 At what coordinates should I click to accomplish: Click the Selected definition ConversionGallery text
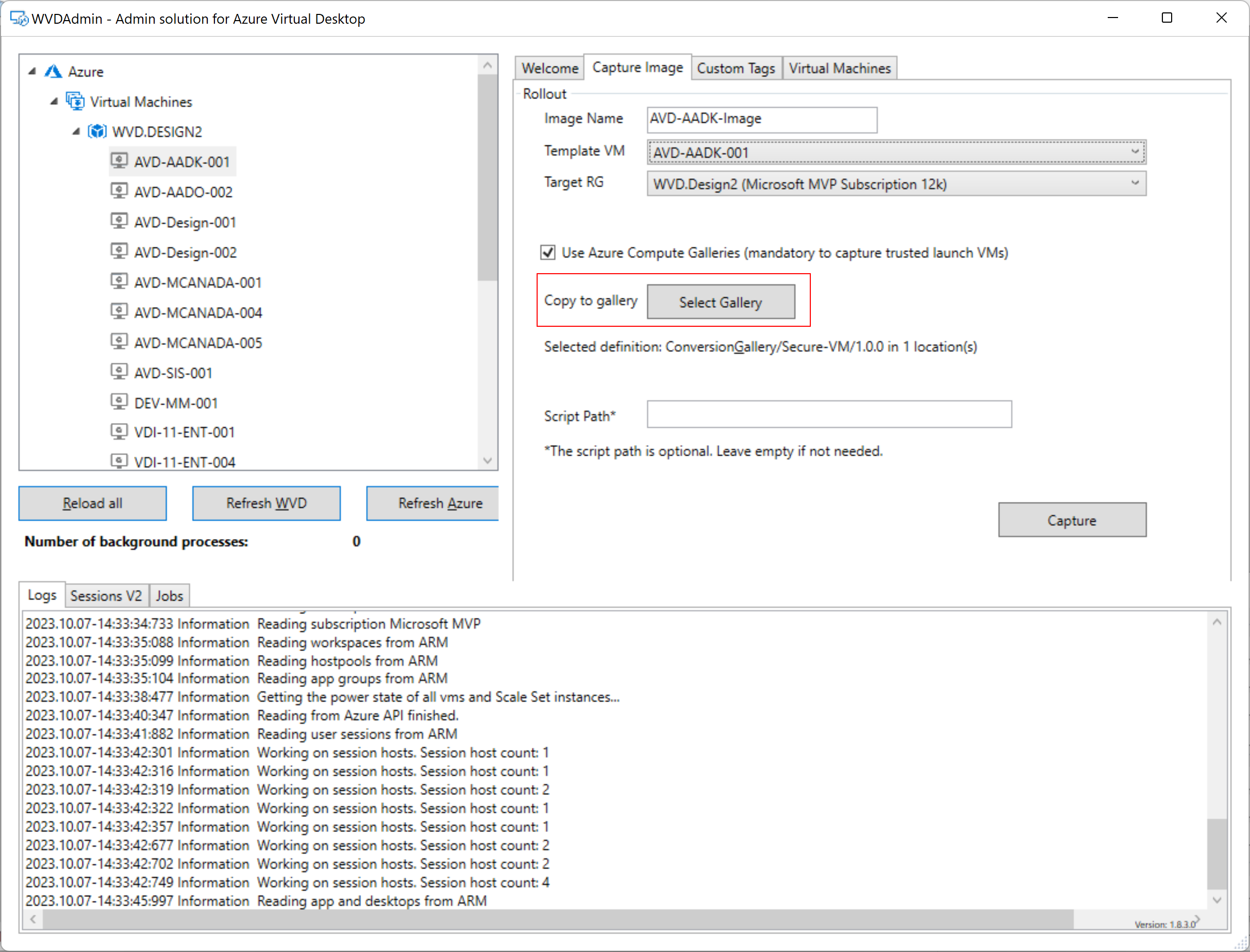[x=760, y=346]
